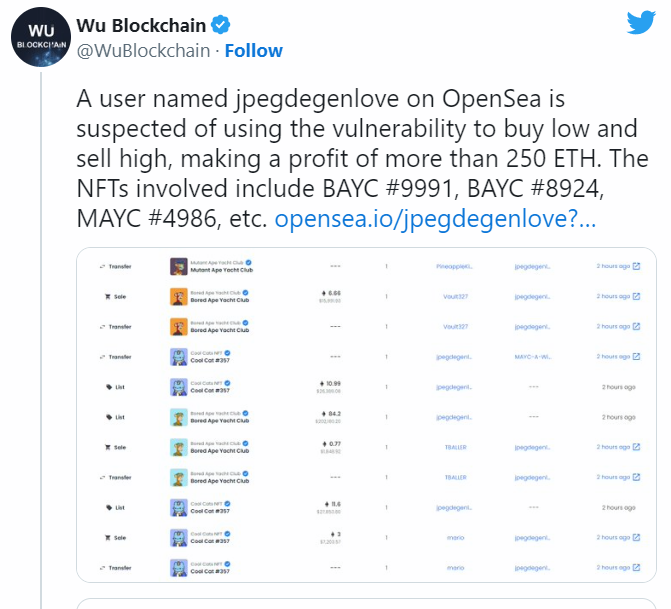This screenshot has height=609, width=671.
Task: Follow the Wu Blockchain account
Action: click(253, 50)
